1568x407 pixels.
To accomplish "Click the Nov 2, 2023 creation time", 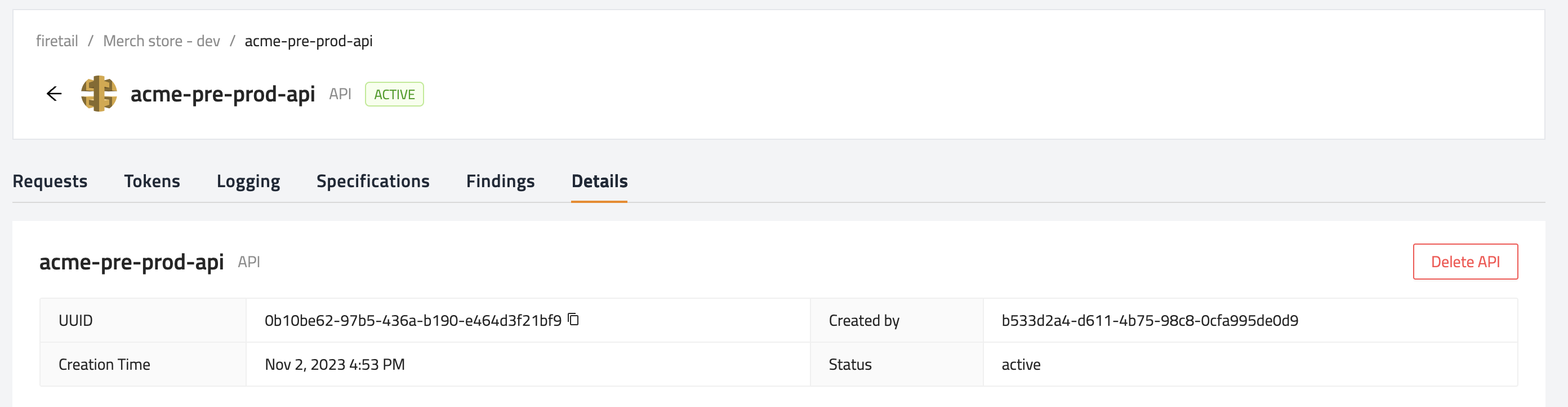I will tap(335, 364).
